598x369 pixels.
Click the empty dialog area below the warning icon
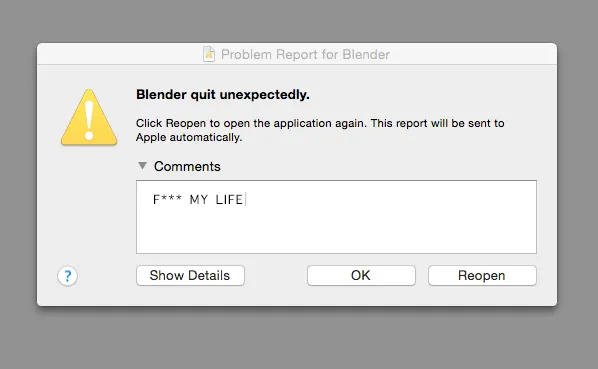point(88,206)
